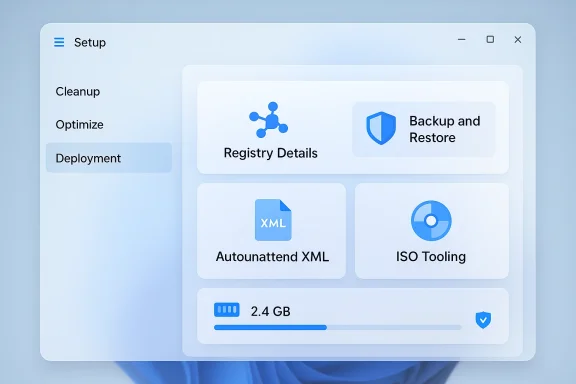Click the Setup window title
Screen dimensions: 576x384
(x=90, y=43)
